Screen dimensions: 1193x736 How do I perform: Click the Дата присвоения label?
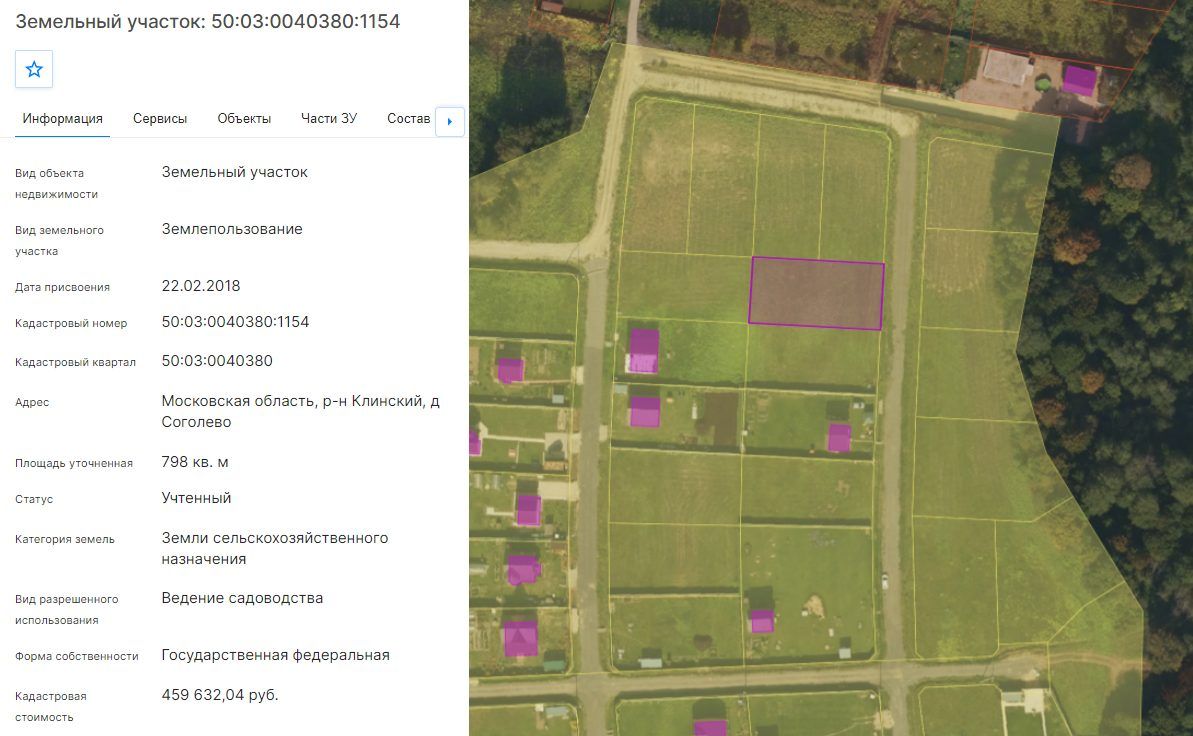[x=62, y=287]
